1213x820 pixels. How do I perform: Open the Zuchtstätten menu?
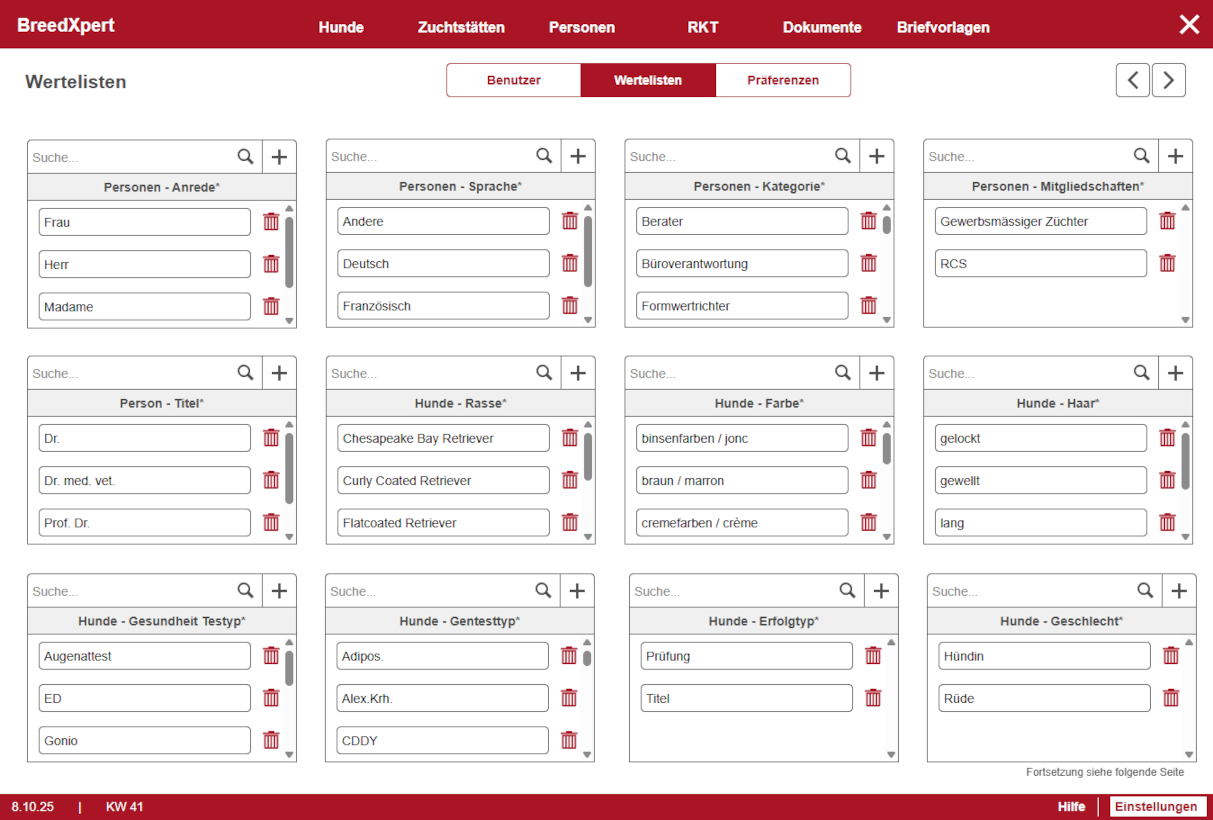(461, 27)
